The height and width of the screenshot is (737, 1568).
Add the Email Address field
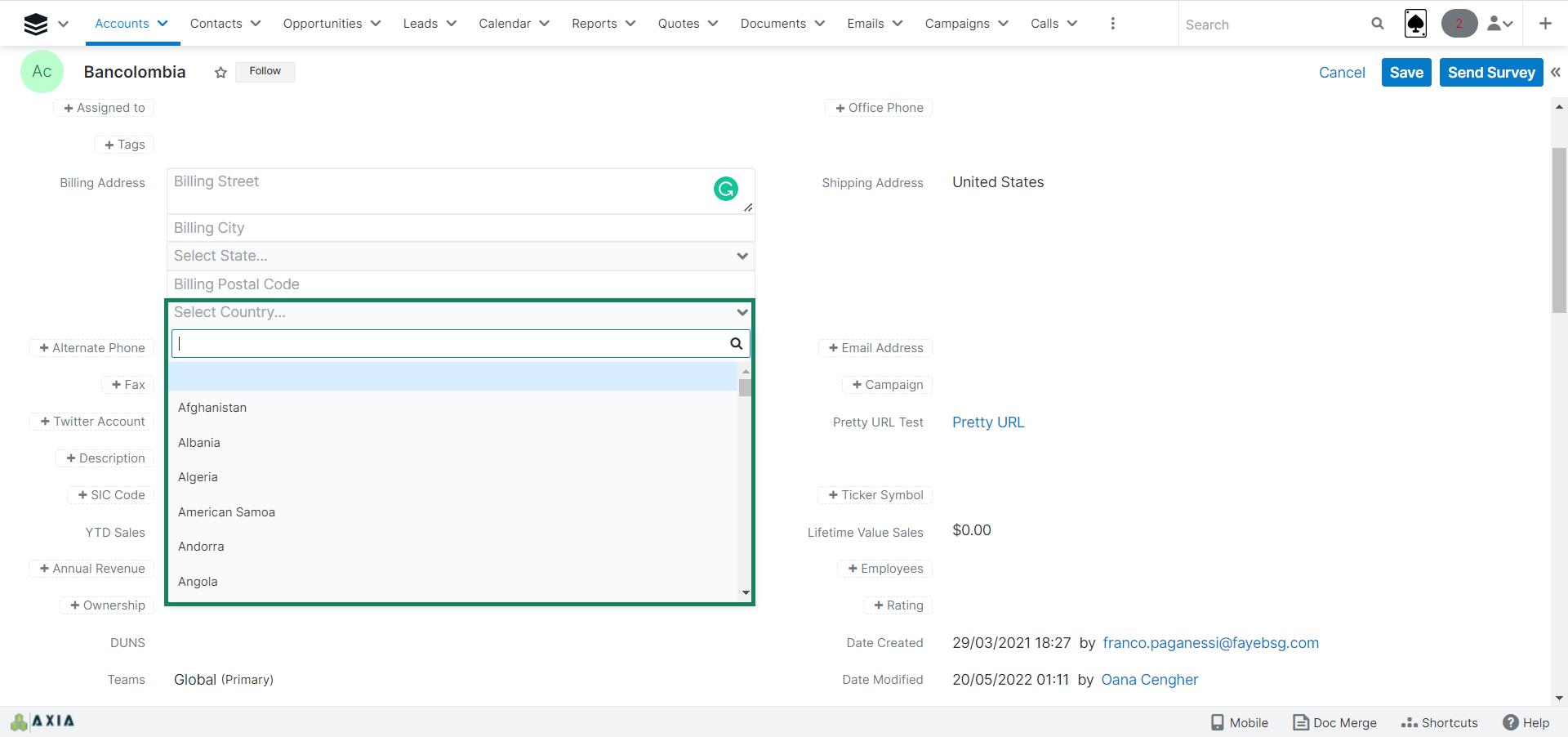click(x=875, y=348)
